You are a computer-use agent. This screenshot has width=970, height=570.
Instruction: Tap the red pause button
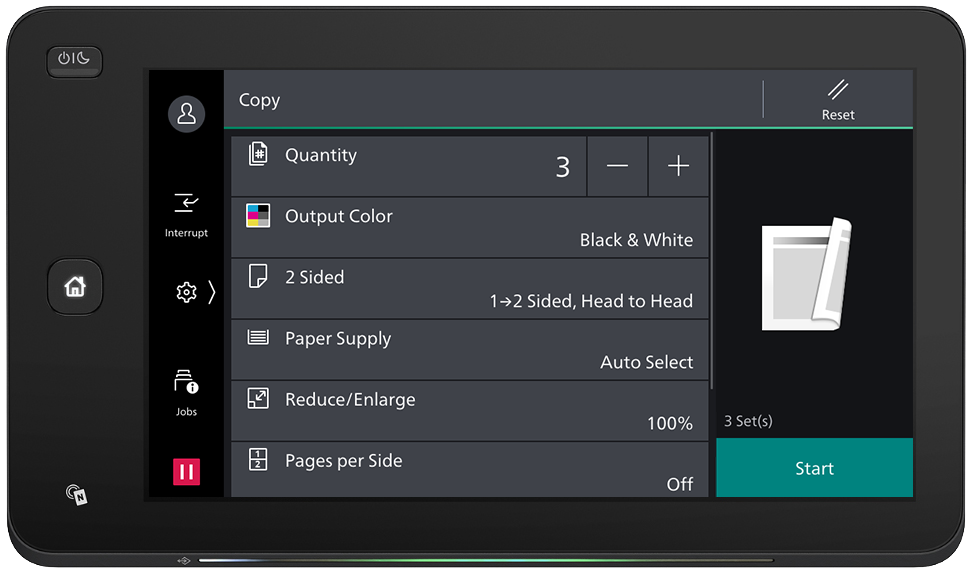(x=186, y=472)
